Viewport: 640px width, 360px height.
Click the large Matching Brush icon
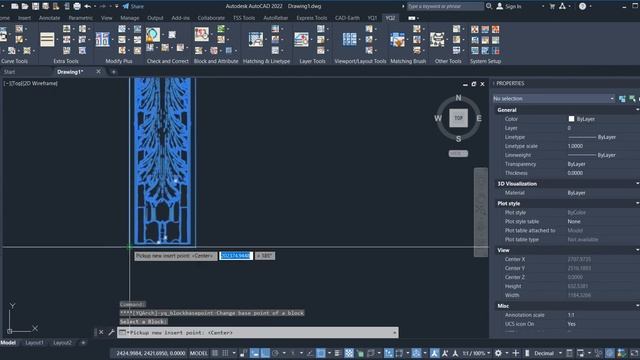[398, 40]
